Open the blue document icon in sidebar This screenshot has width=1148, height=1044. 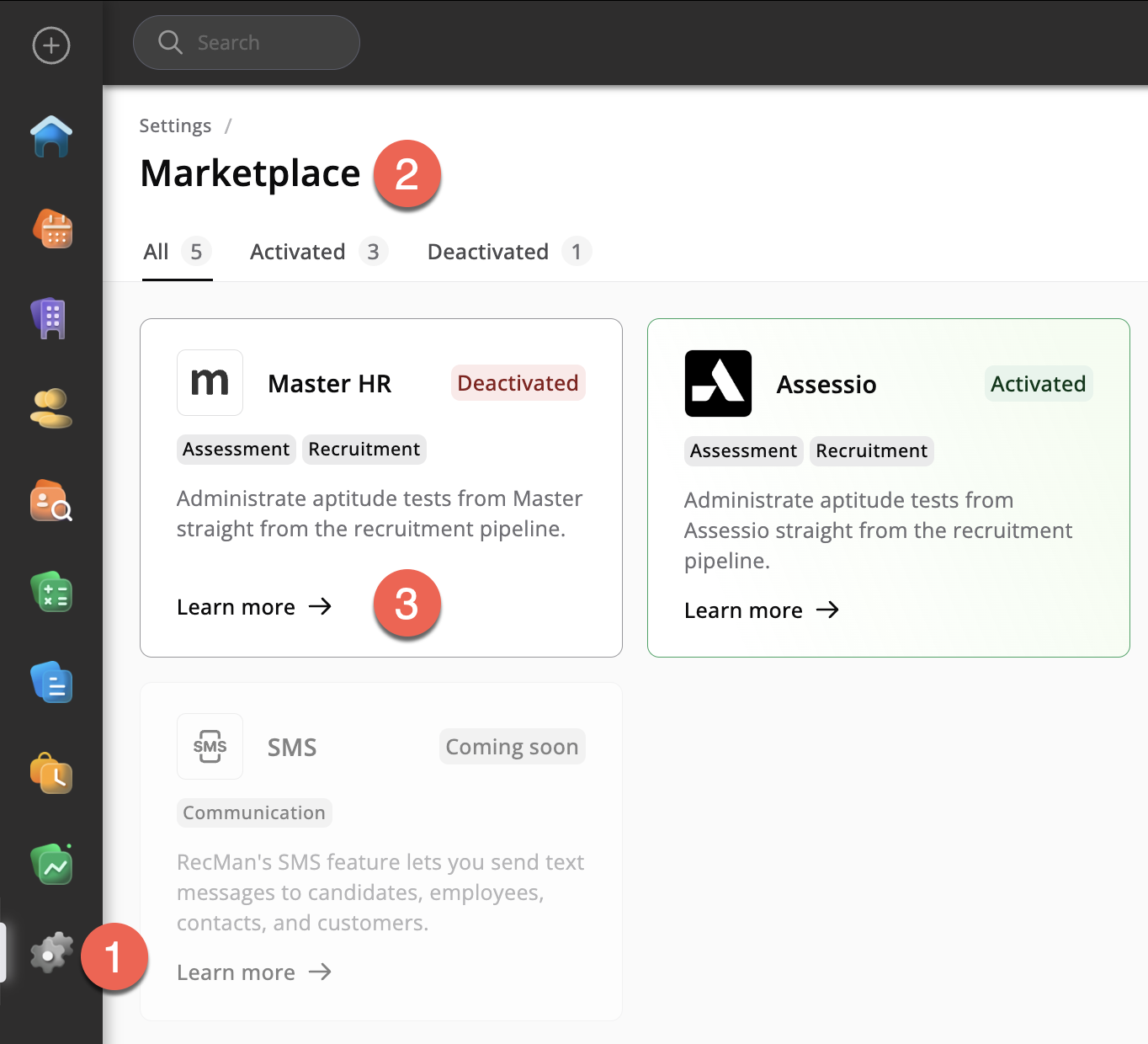[x=51, y=683]
